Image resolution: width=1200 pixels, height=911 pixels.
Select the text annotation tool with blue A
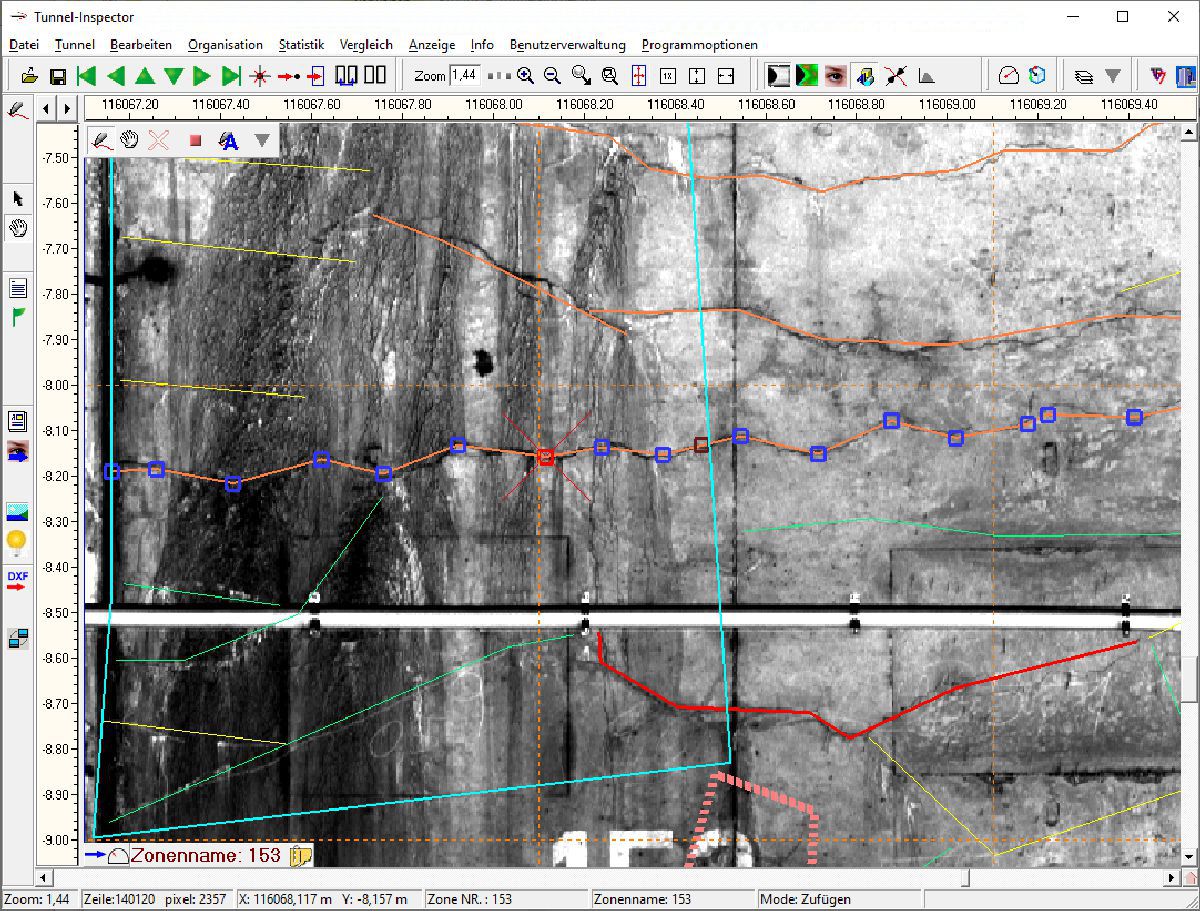point(229,141)
